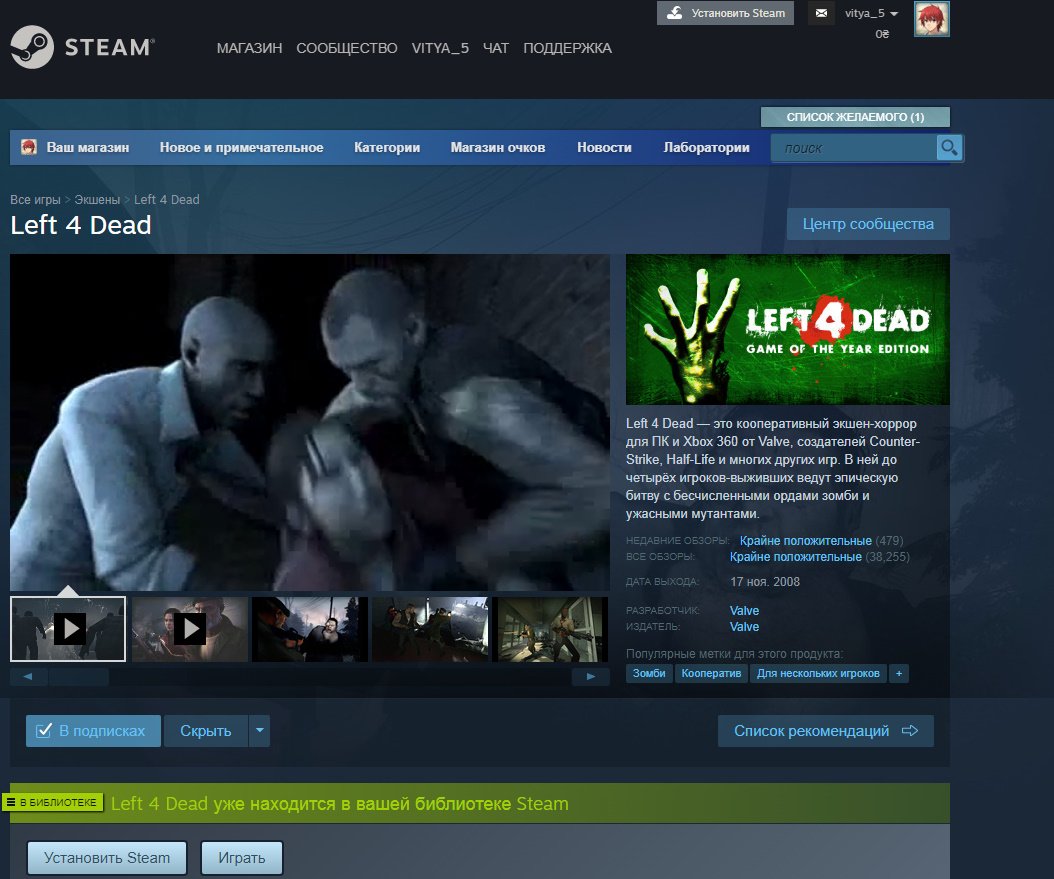Click the Все игры breadcrumb
This screenshot has height=879, width=1054.
35,200
